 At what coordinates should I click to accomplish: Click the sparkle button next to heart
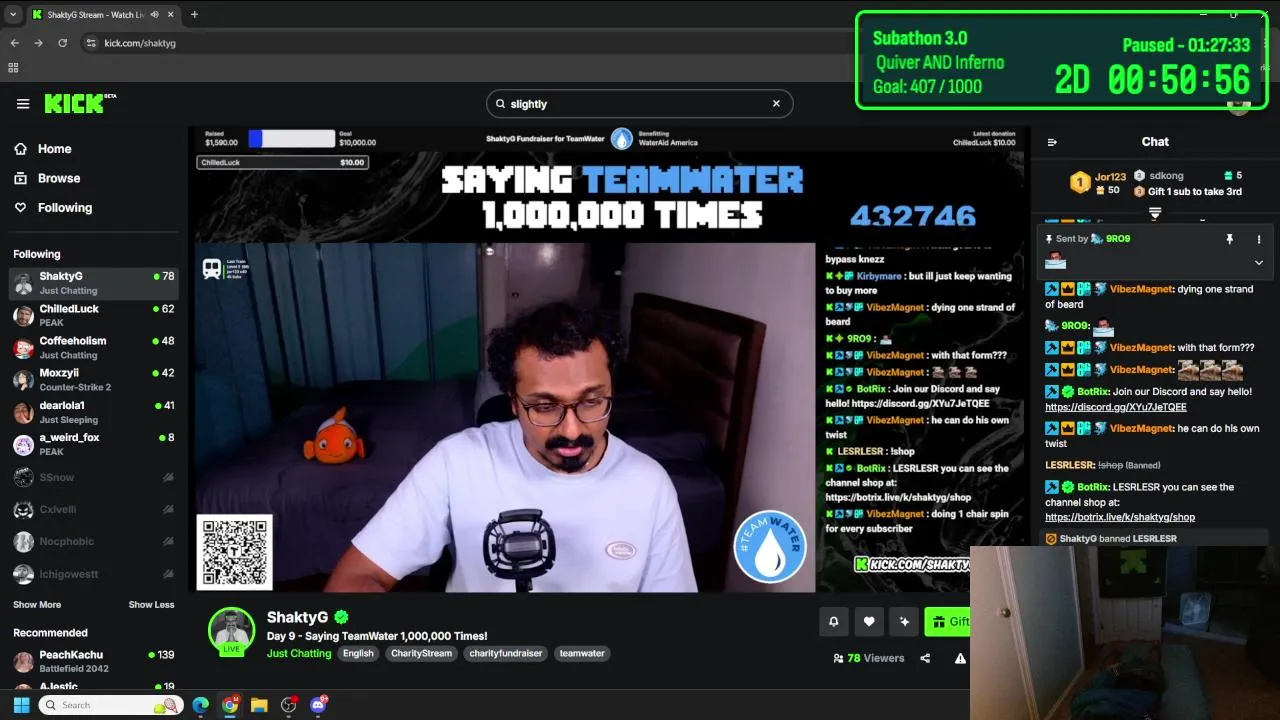click(x=904, y=622)
